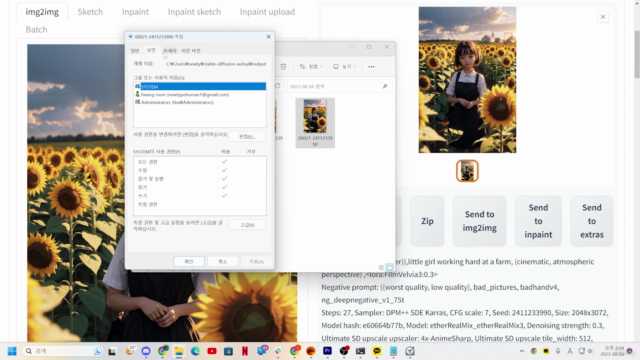
Task: Switch to the Batch tab
Action: [36, 29]
